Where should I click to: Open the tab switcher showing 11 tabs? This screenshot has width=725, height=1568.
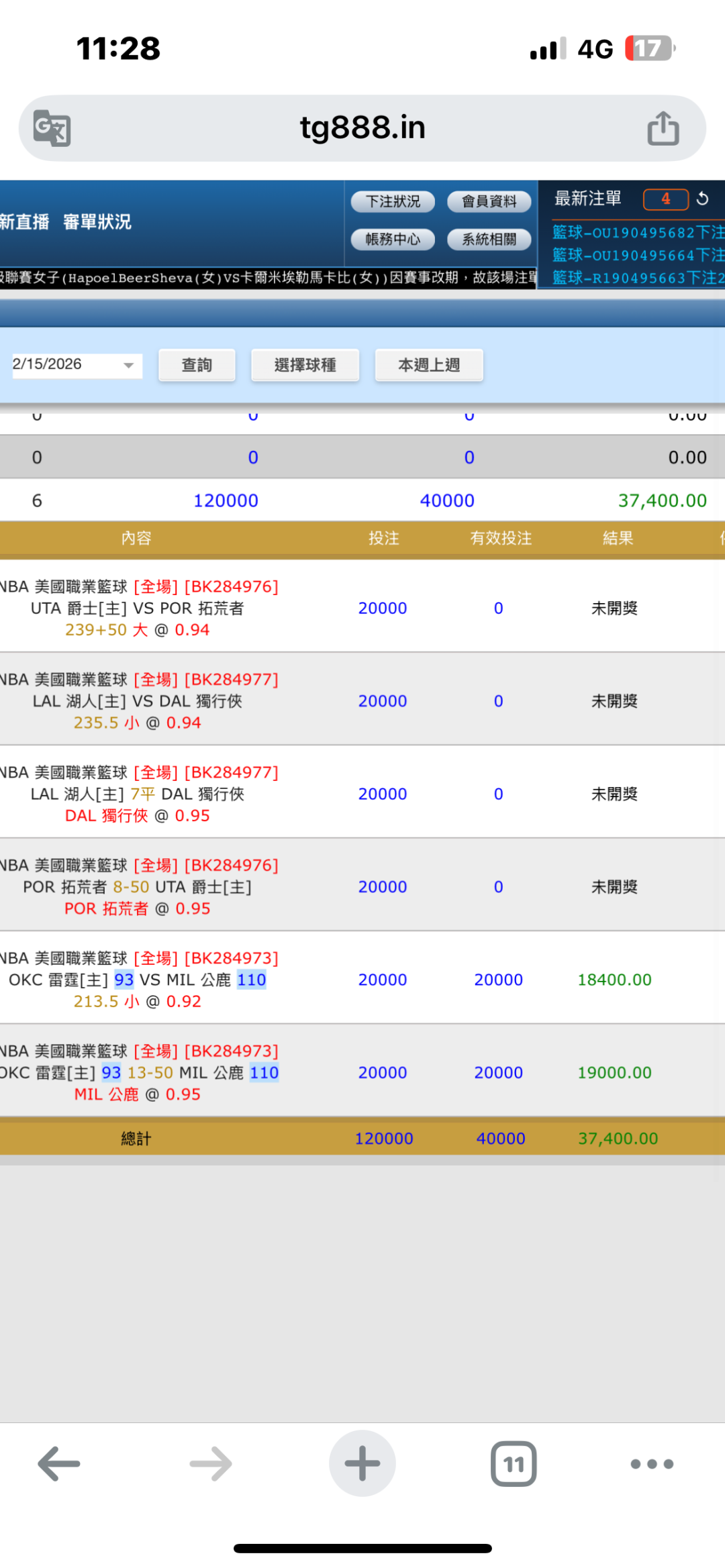point(514,1463)
